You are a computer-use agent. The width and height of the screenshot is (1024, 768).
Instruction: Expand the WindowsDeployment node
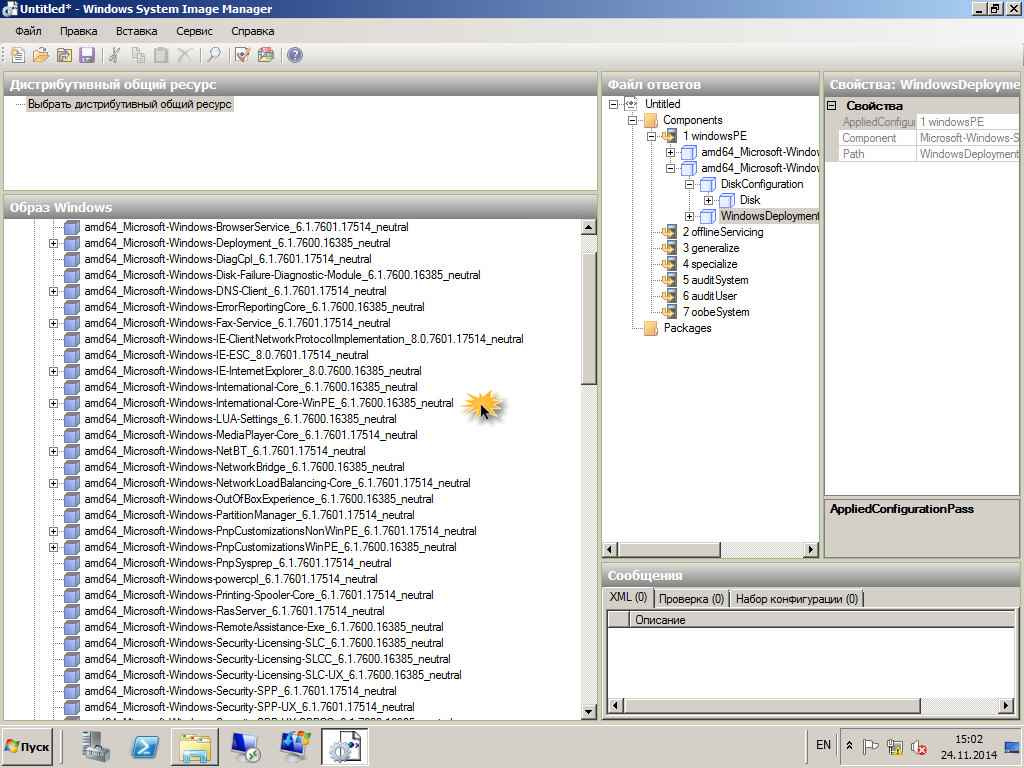(x=690, y=216)
